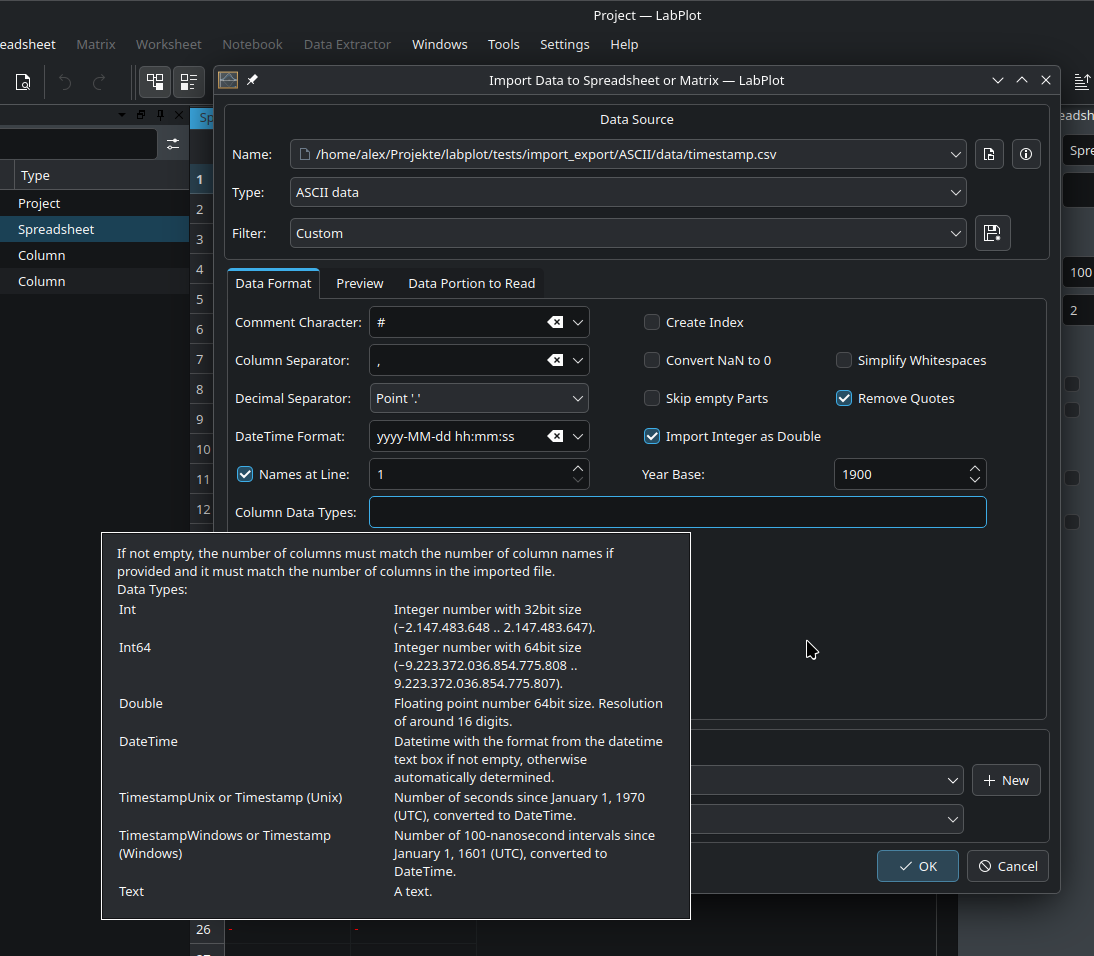Click the pin icon in dialog titlebar
Screen dimensions: 1094x956
click(252, 80)
